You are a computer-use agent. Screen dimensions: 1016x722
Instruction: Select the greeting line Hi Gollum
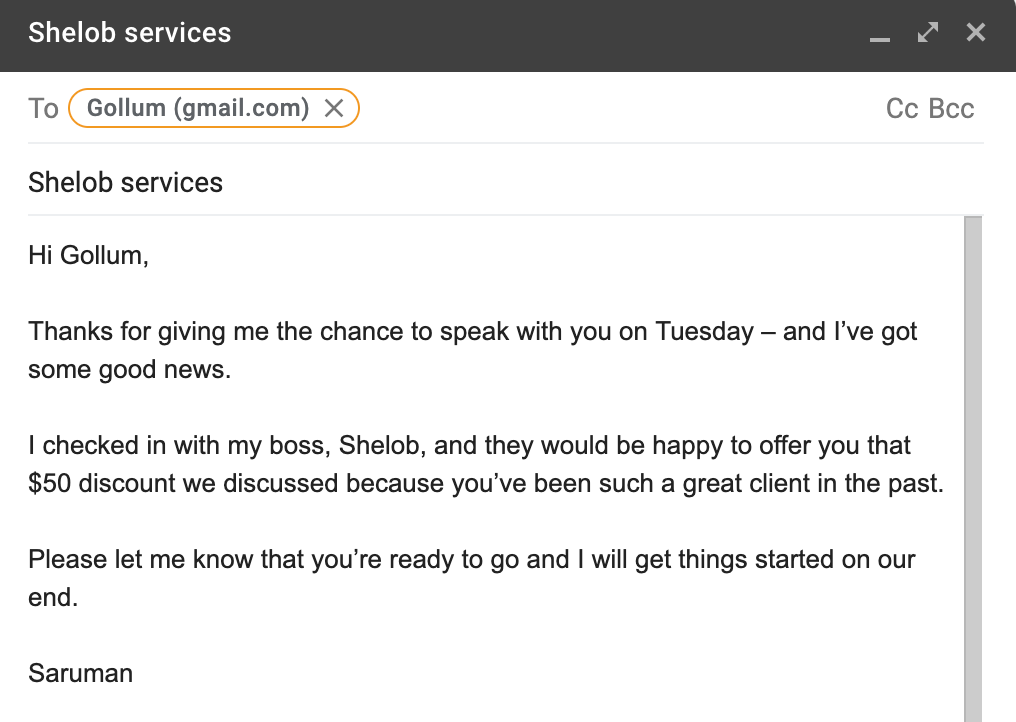(x=88, y=254)
